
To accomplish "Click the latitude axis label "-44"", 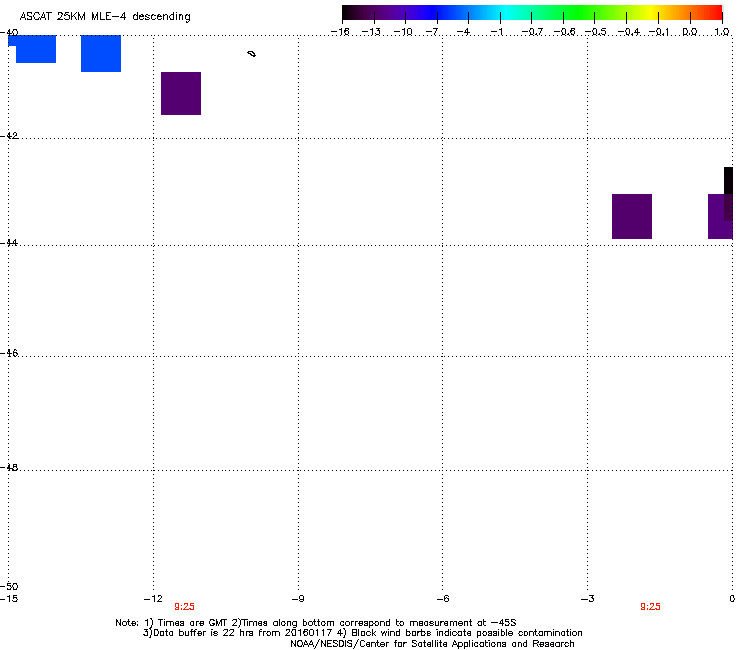I will point(9,243).
